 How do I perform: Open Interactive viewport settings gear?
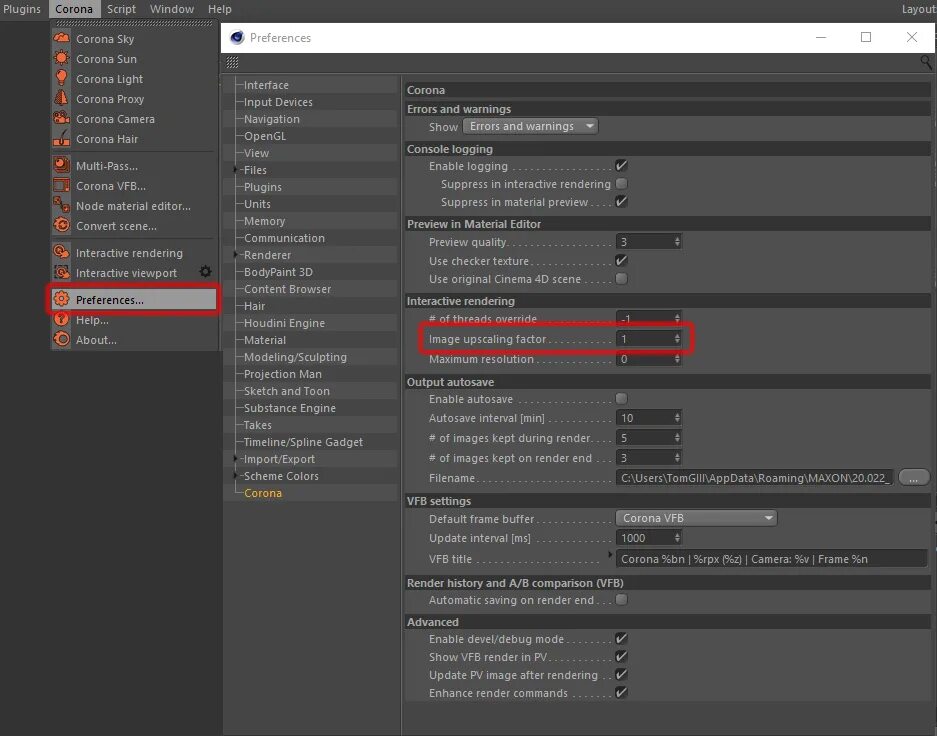pos(206,272)
